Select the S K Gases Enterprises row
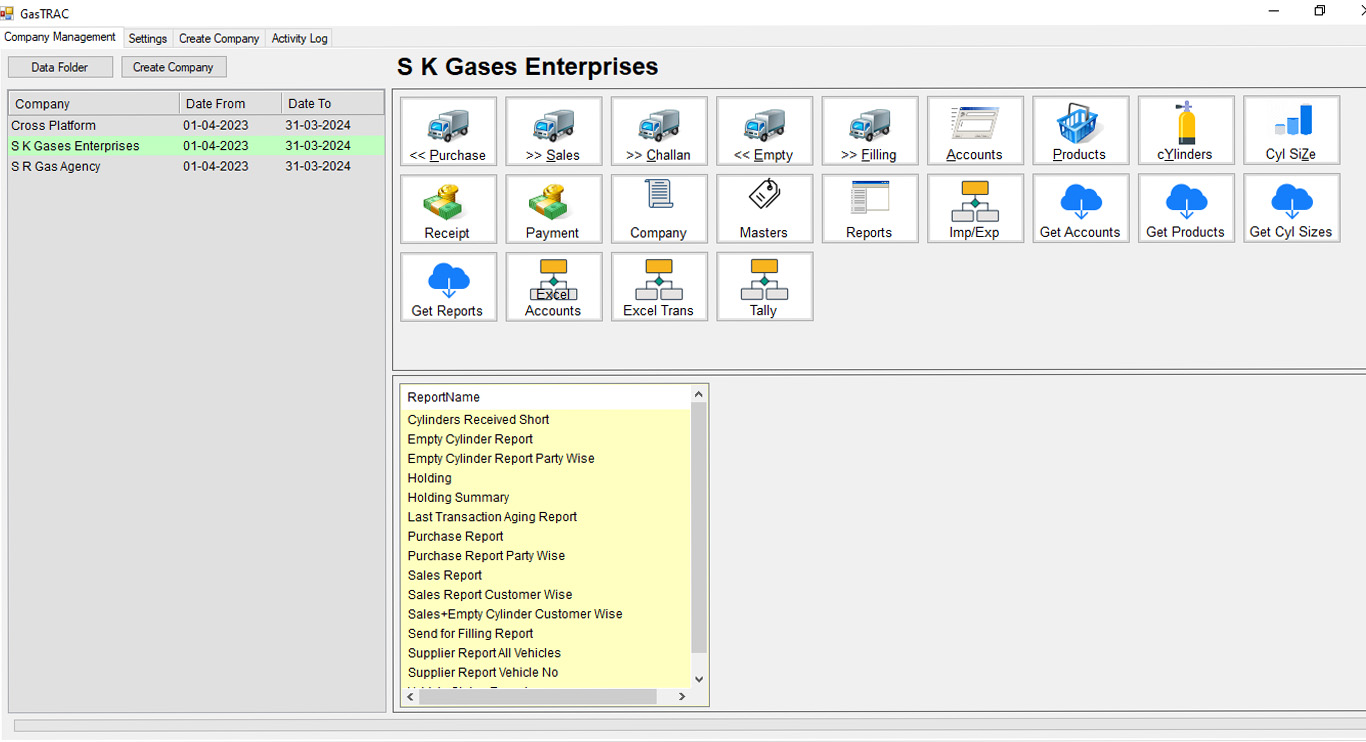Image resolution: width=1366 pixels, height=742 pixels. click(196, 146)
